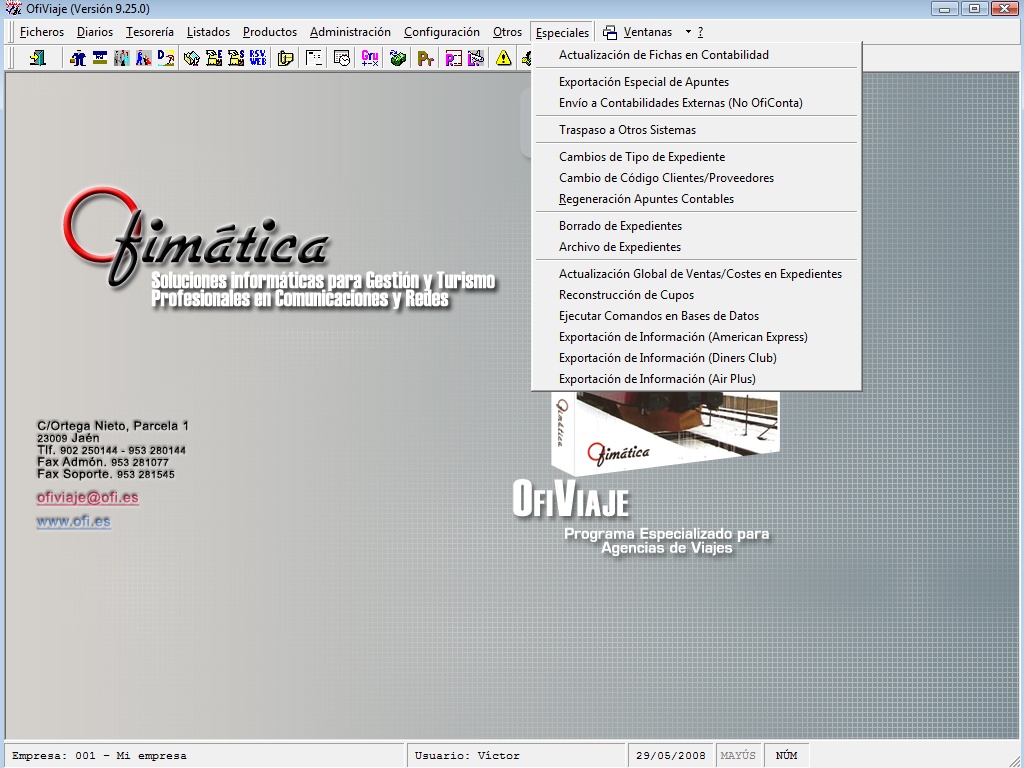Select the RSV WEB toolbar icon

[x=258, y=57]
